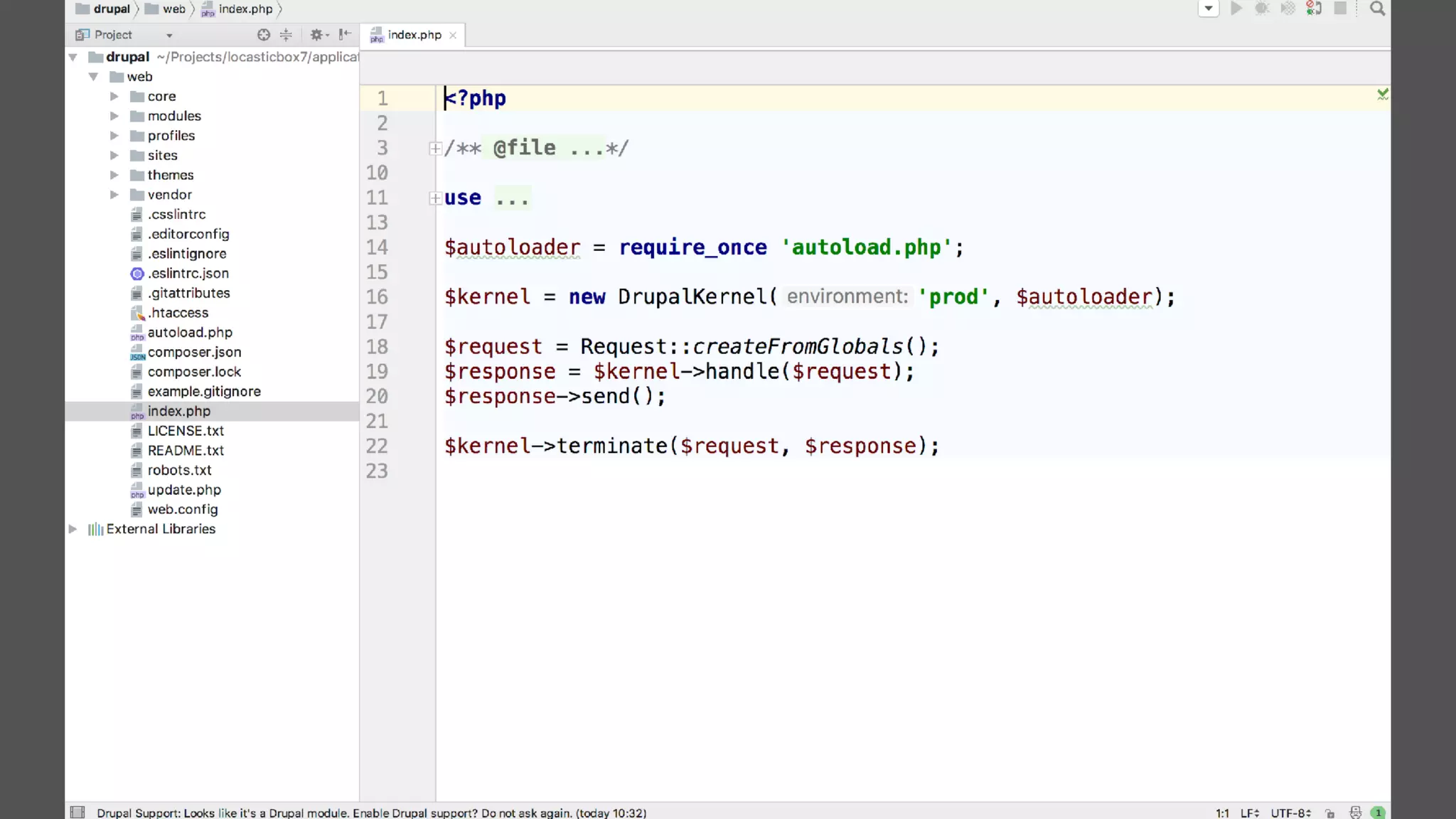Screen dimensions: 1456x819
Task: Select the index.php editor tab
Action: tap(414, 35)
